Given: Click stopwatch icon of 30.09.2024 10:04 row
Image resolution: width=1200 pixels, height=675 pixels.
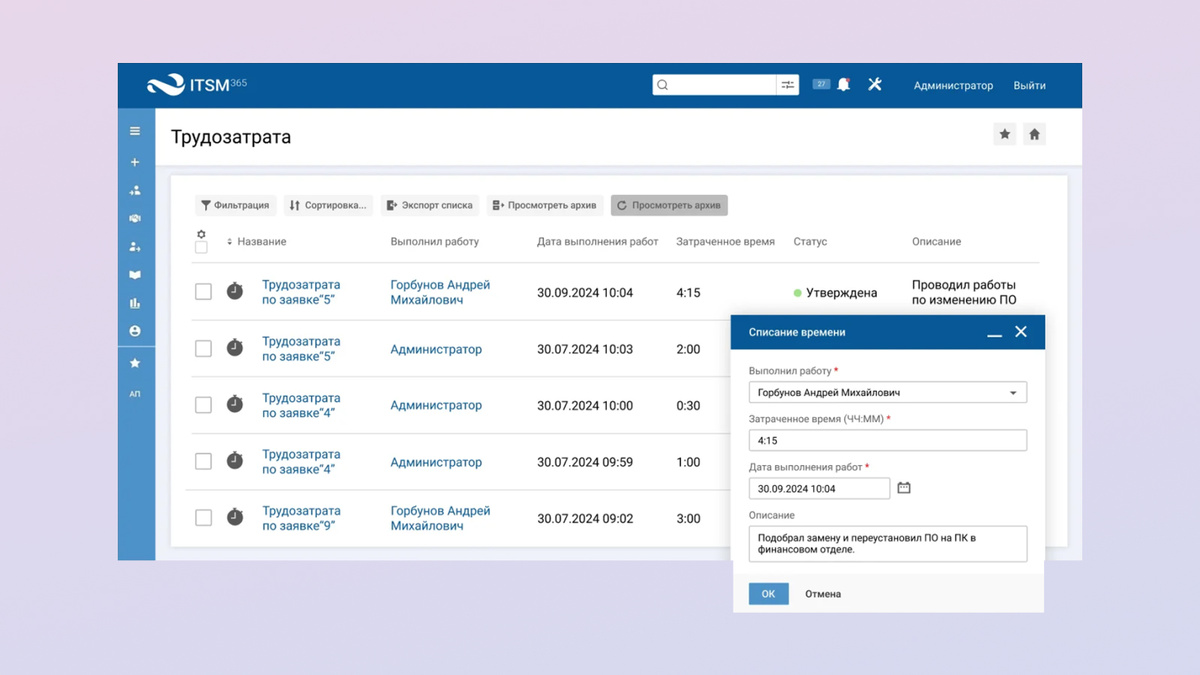Looking at the screenshot, I should pos(235,291).
